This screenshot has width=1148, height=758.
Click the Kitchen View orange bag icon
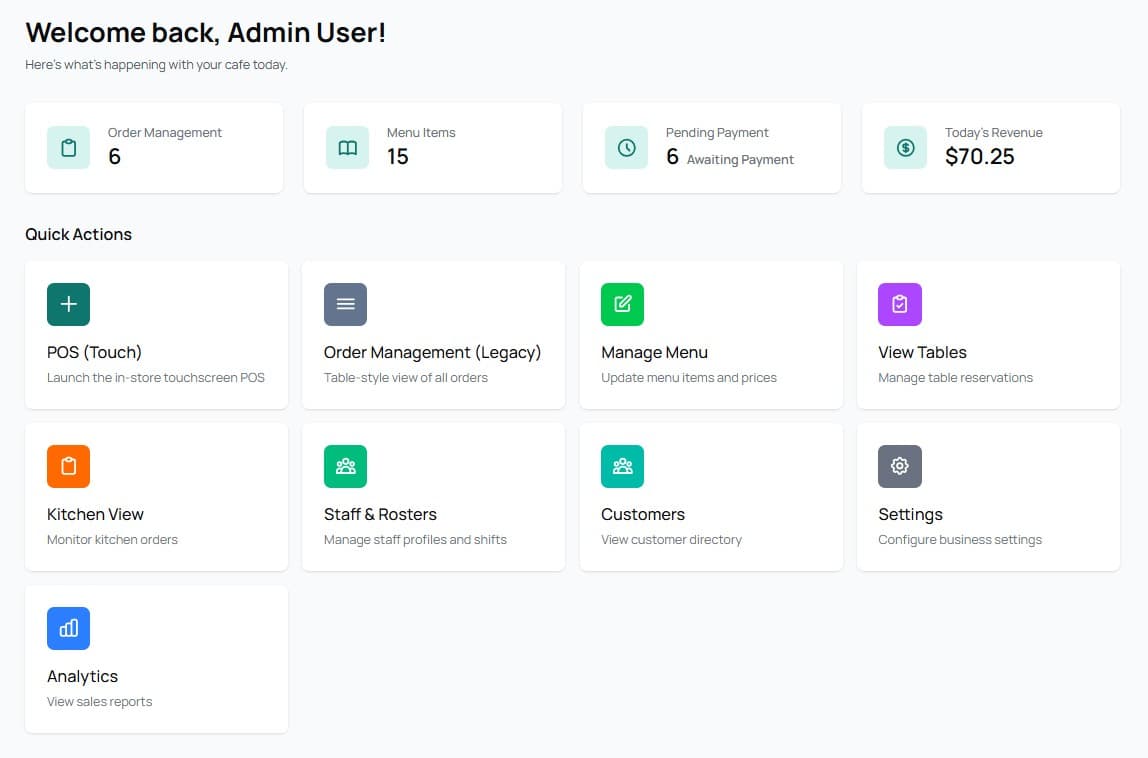pos(68,466)
